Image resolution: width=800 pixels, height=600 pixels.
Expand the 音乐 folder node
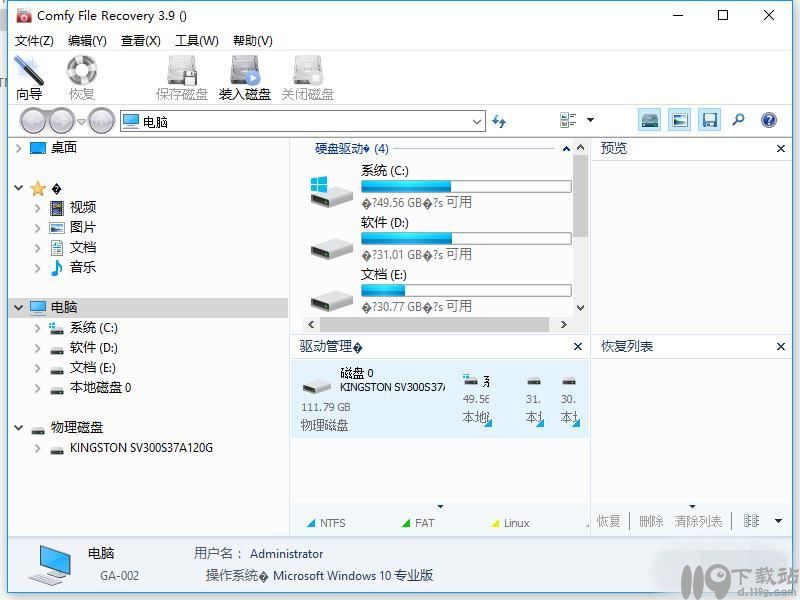[x=37, y=268]
